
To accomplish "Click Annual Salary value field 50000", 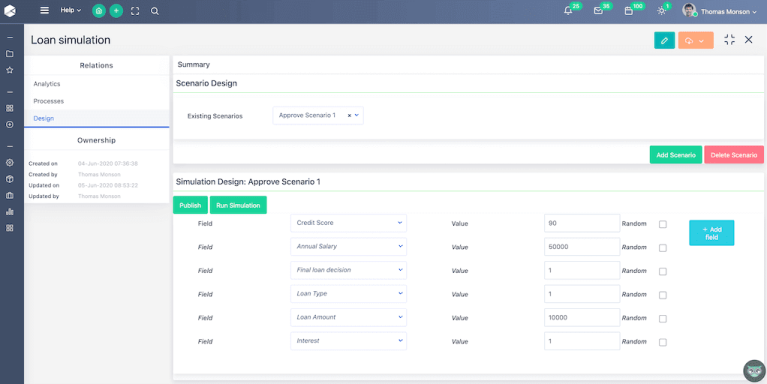I will 582,247.
